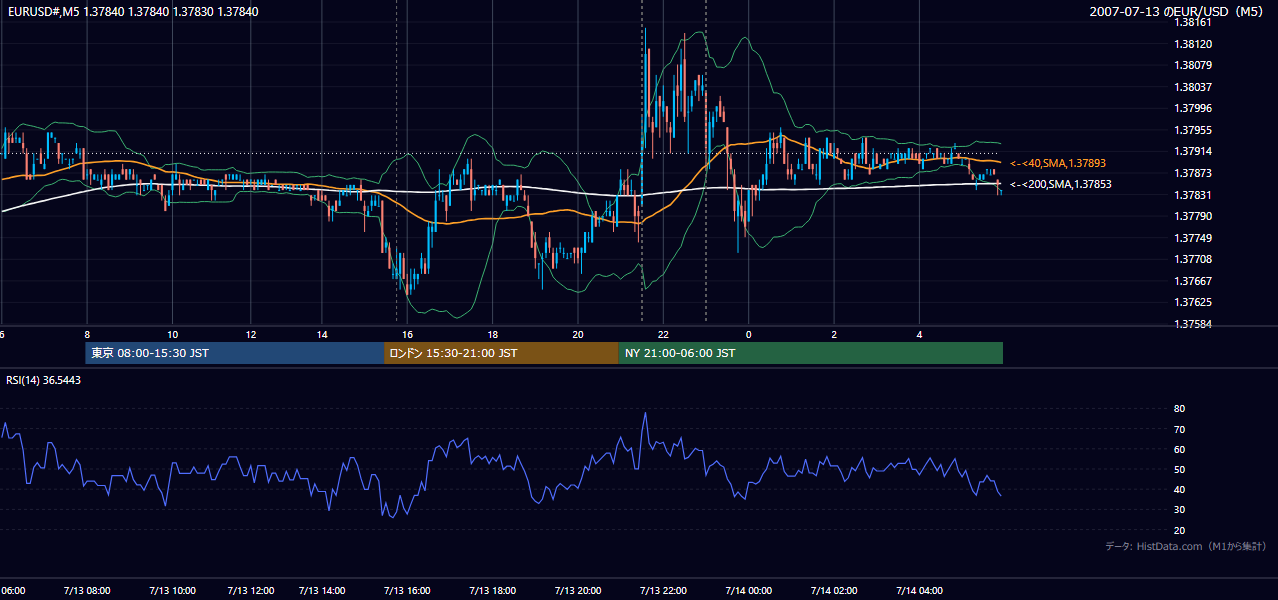Click price axis value 1.37667
Viewport: 1278px width, 600px height.
pyautogui.click(x=1193, y=281)
